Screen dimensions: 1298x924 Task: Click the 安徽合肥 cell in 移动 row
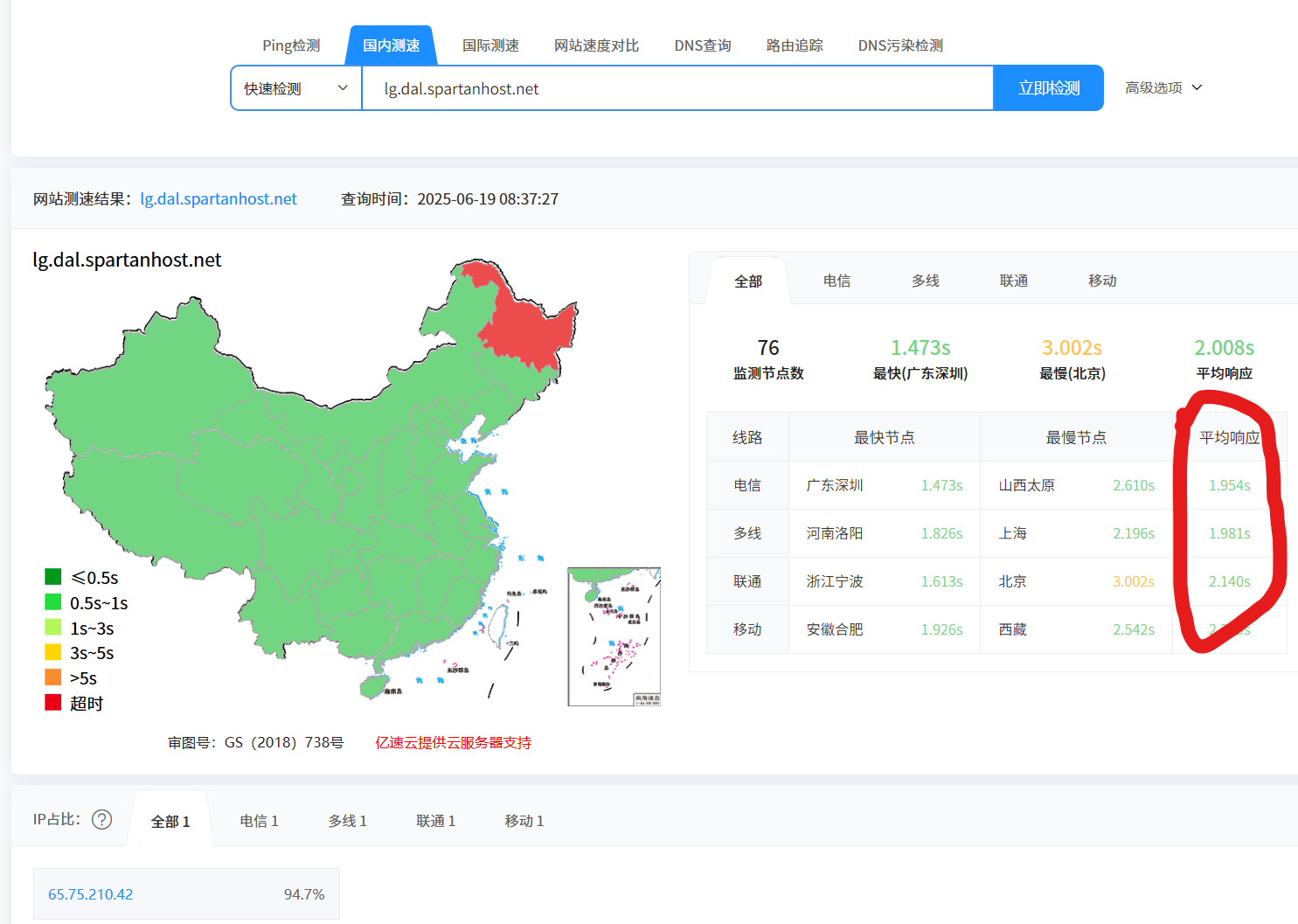(x=835, y=629)
